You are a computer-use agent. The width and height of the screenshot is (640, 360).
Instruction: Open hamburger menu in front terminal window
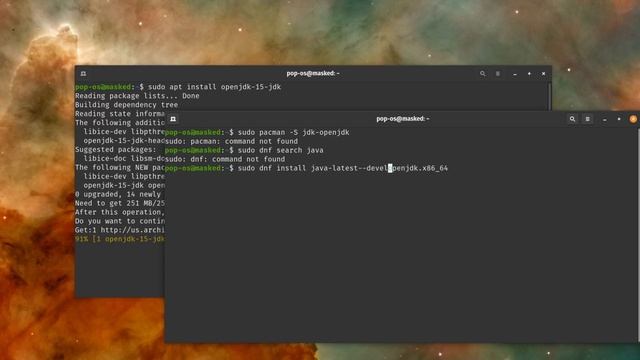587,119
